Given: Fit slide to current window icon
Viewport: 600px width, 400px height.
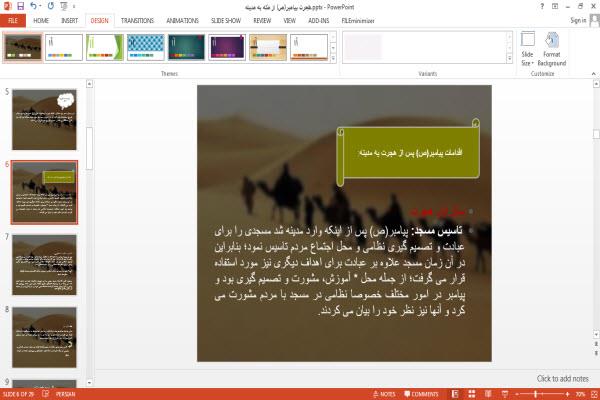Looking at the screenshot, I should (594, 394).
